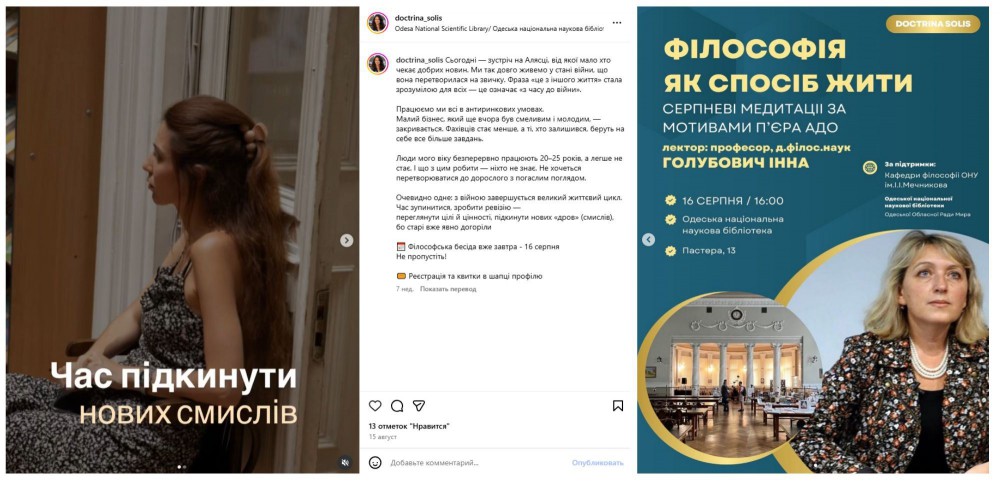This screenshot has width=1000, height=492.
Task: Open doctrina_solis profile avatar in header
Action: (x=378, y=22)
